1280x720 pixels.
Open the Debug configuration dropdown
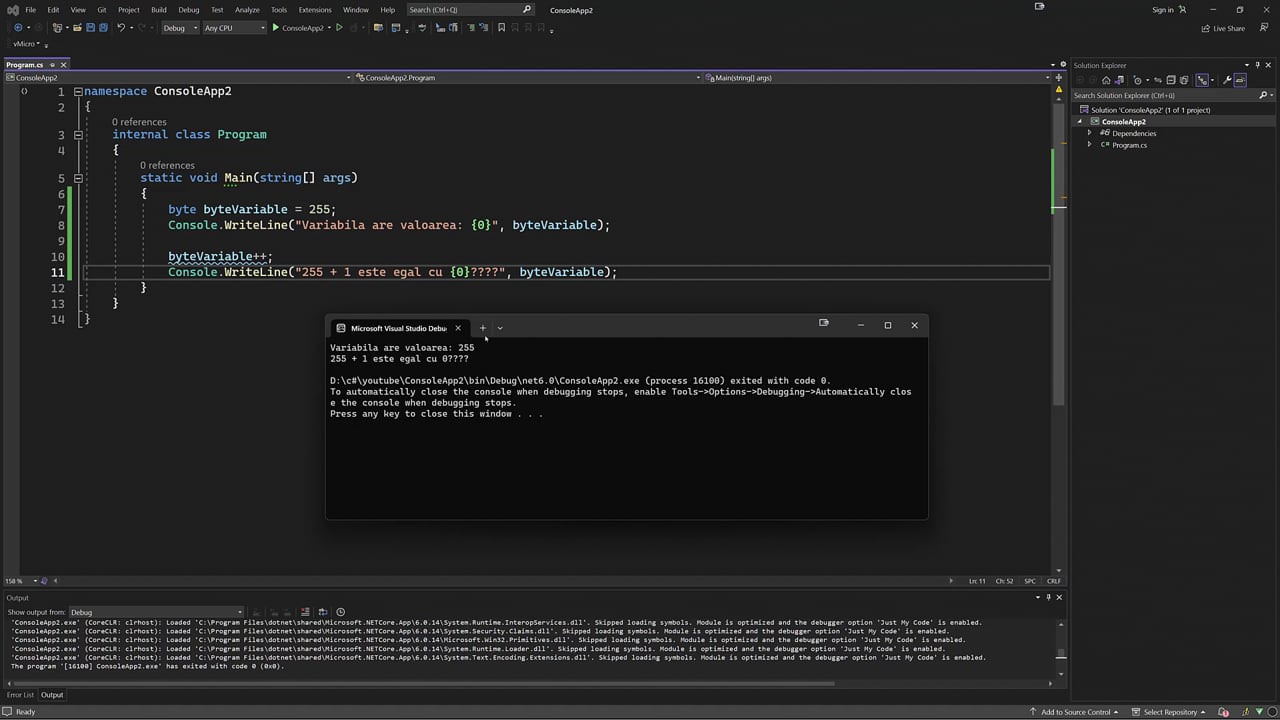179,28
